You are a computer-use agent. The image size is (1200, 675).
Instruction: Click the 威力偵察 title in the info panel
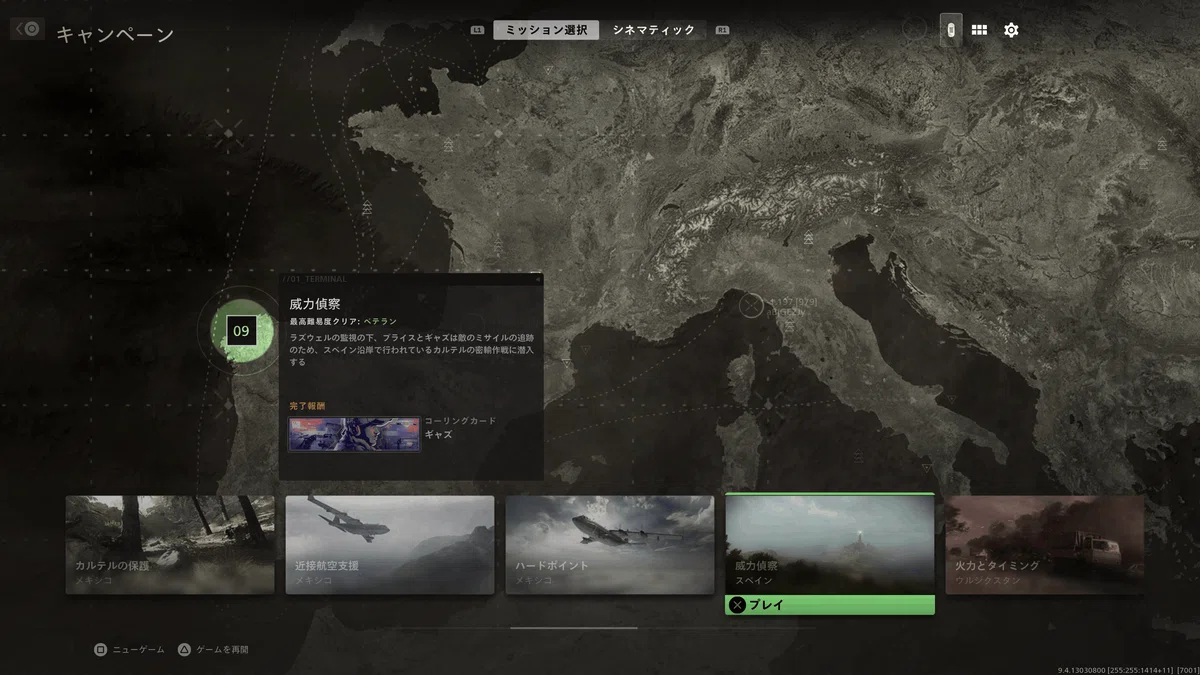pos(315,303)
